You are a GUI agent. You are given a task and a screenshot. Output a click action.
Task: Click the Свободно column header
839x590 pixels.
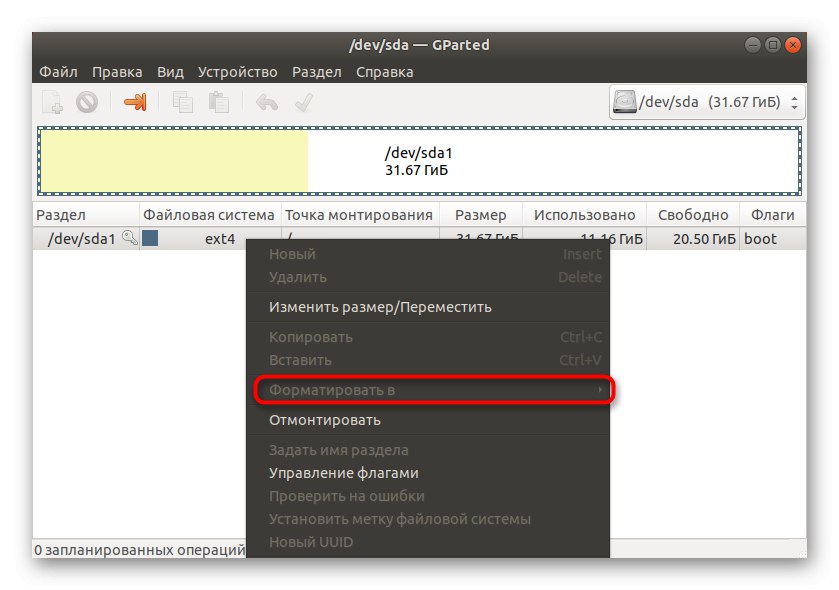(x=693, y=215)
